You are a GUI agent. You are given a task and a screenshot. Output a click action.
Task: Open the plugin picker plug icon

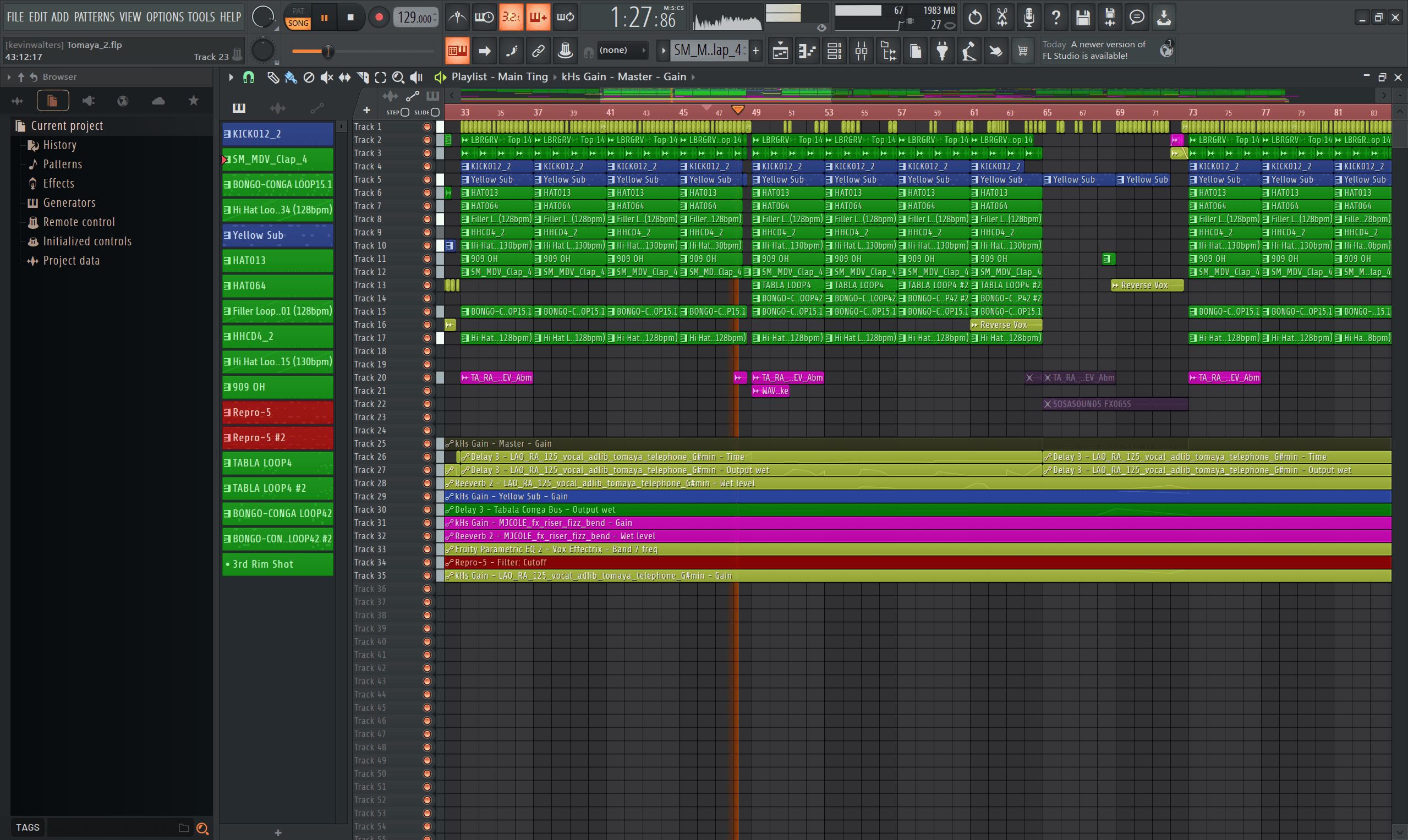943,51
